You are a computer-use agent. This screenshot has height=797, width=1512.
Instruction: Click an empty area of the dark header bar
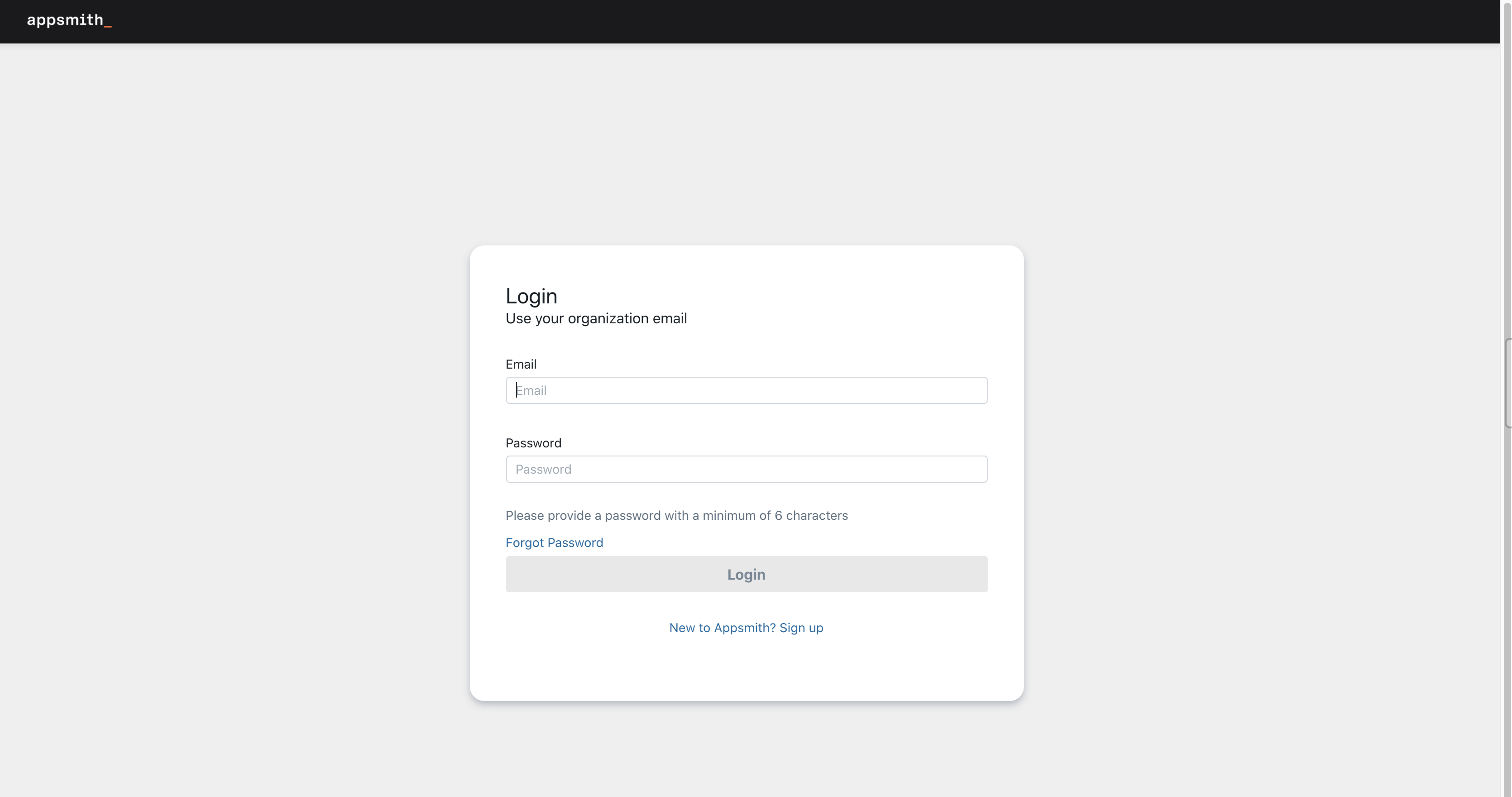click(763, 21)
